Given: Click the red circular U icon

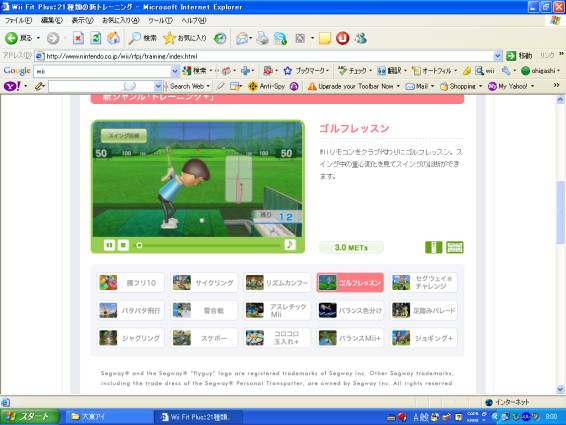Looking at the screenshot, I should tap(343, 38).
